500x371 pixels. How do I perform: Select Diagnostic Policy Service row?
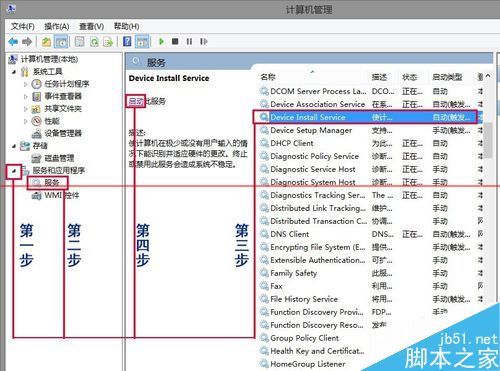point(370,156)
